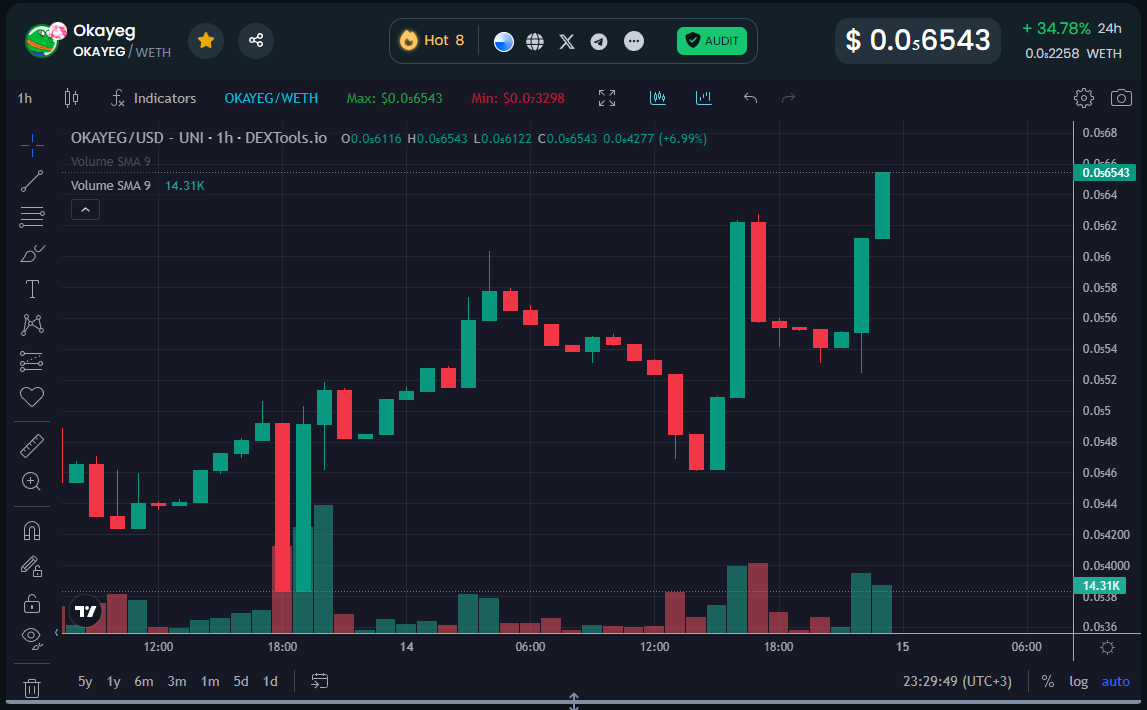Open the Indicators menu
1147x710 pixels.
tap(153, 98)
